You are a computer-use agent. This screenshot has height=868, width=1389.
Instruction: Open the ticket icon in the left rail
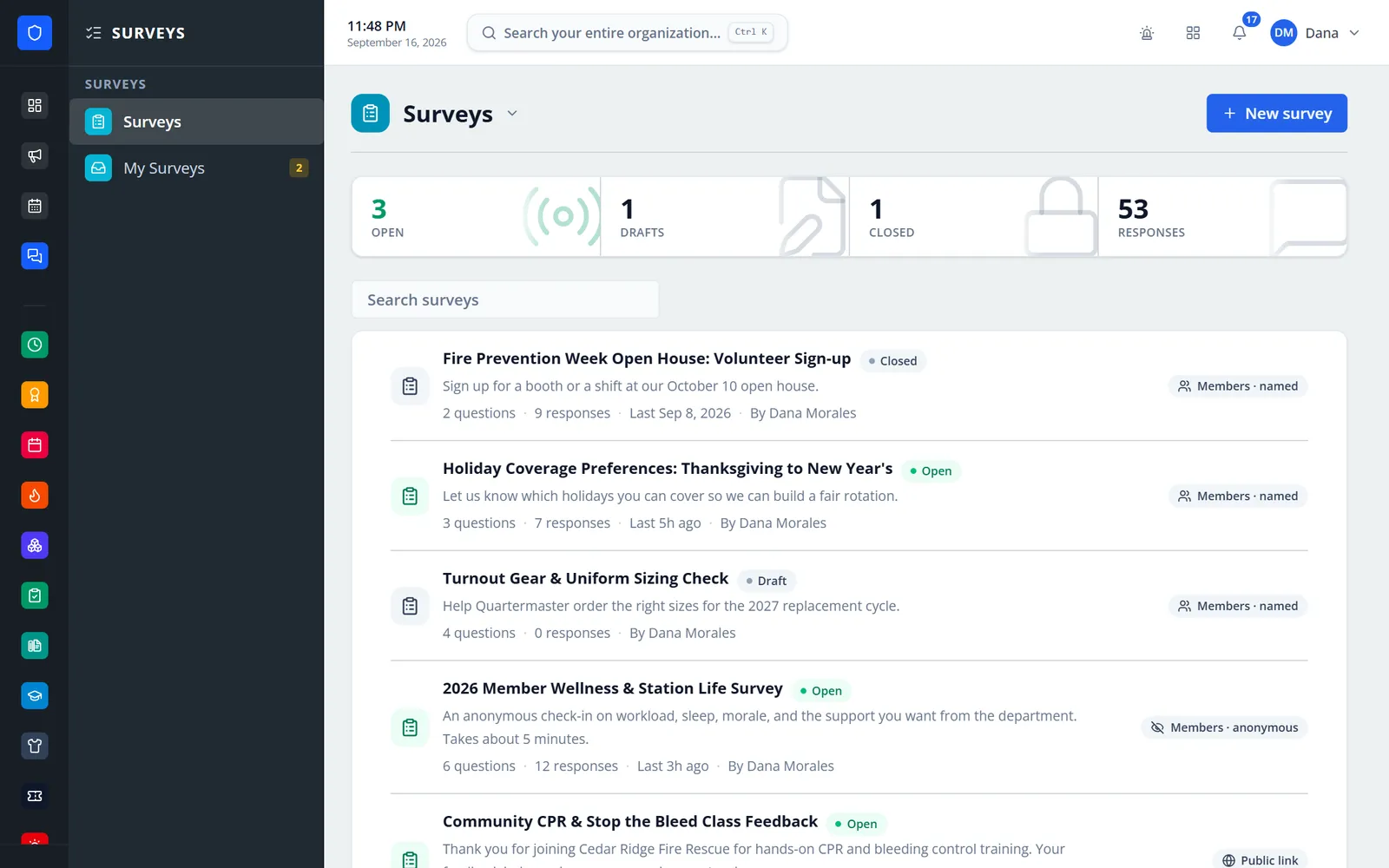[35, 796]
